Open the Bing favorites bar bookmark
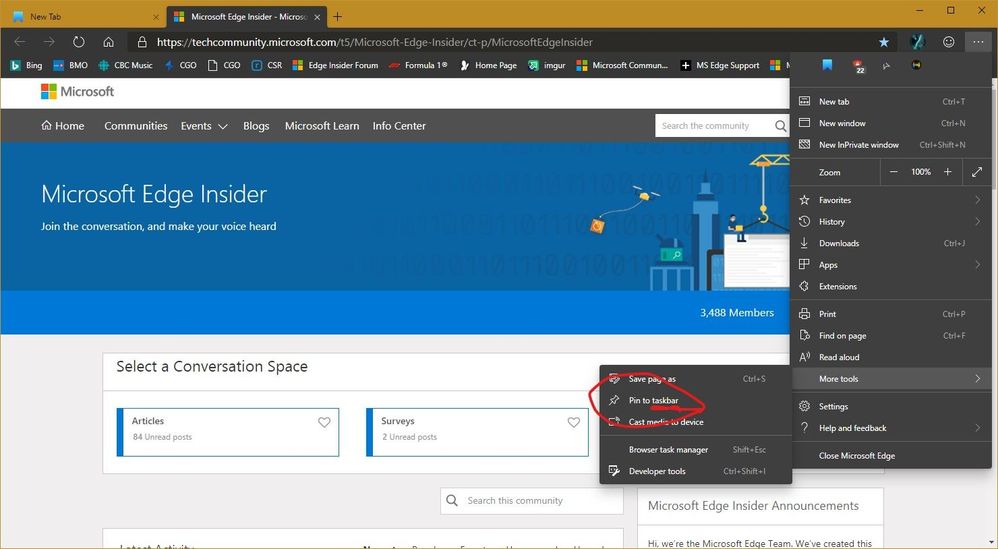Screen dimensions: 998x549 pos(26,65)
